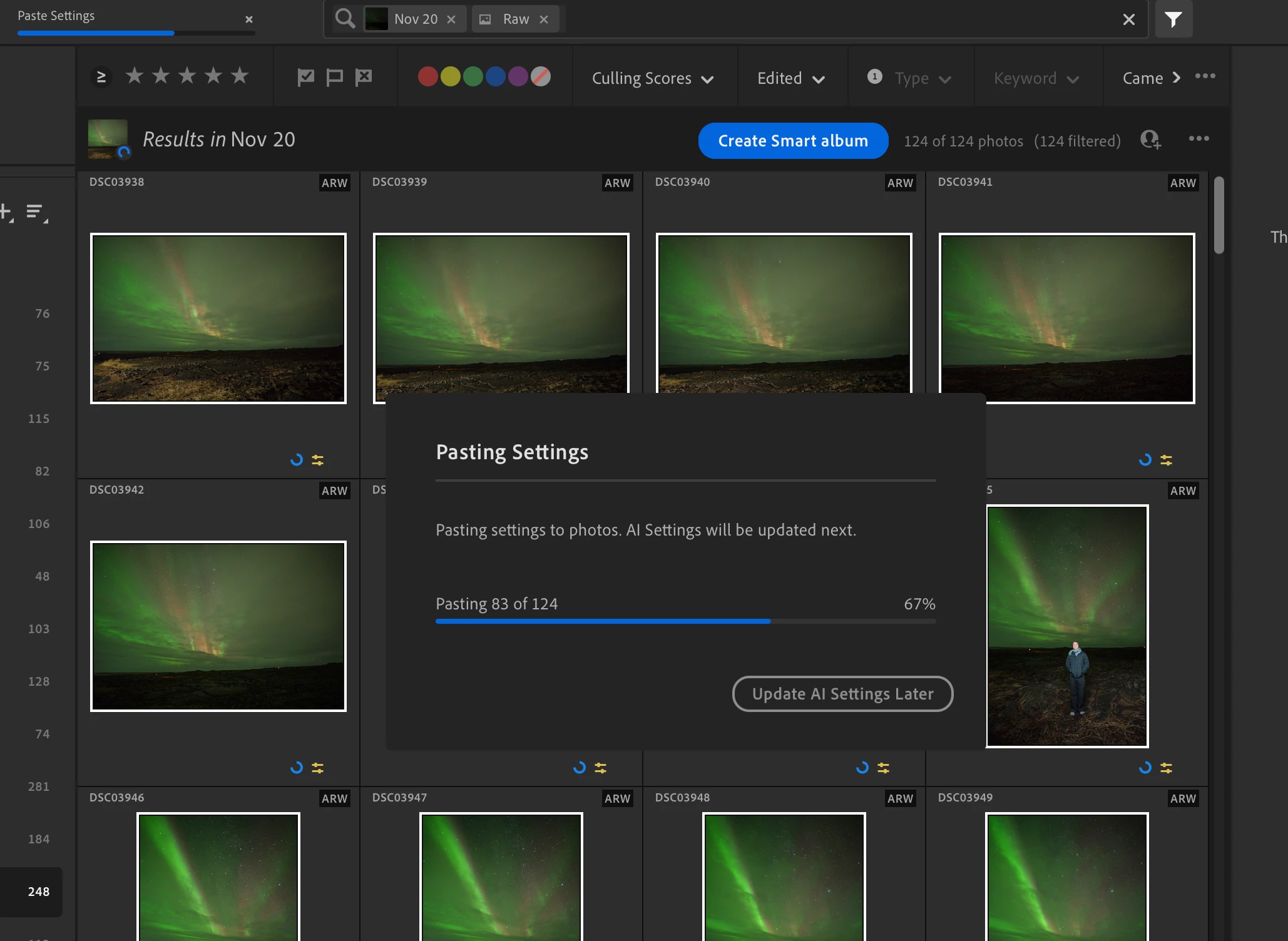The height and width of the screenshot is (941, 1288).
Task: Click Create Smart album button
Action: click(793, 141)
